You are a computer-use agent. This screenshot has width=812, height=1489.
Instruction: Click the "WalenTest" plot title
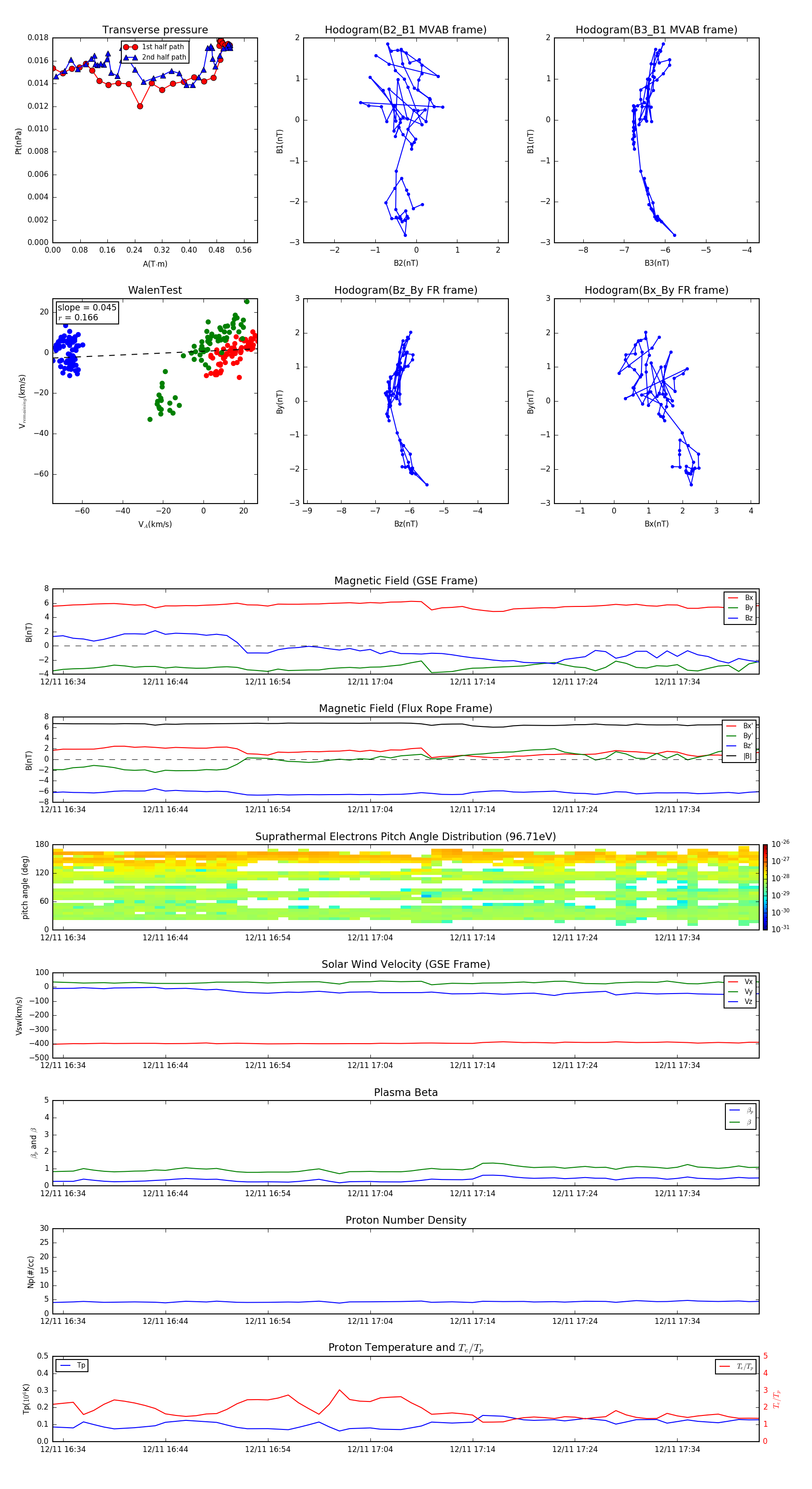pos(155,290)
